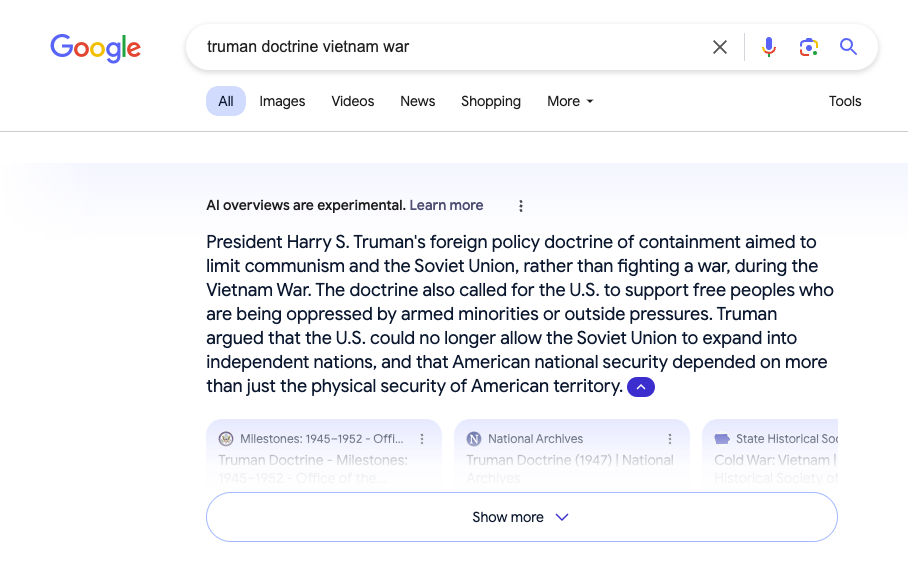Open the More search filters dropdown
Screen dimensions: 908x562
point(570,101)
